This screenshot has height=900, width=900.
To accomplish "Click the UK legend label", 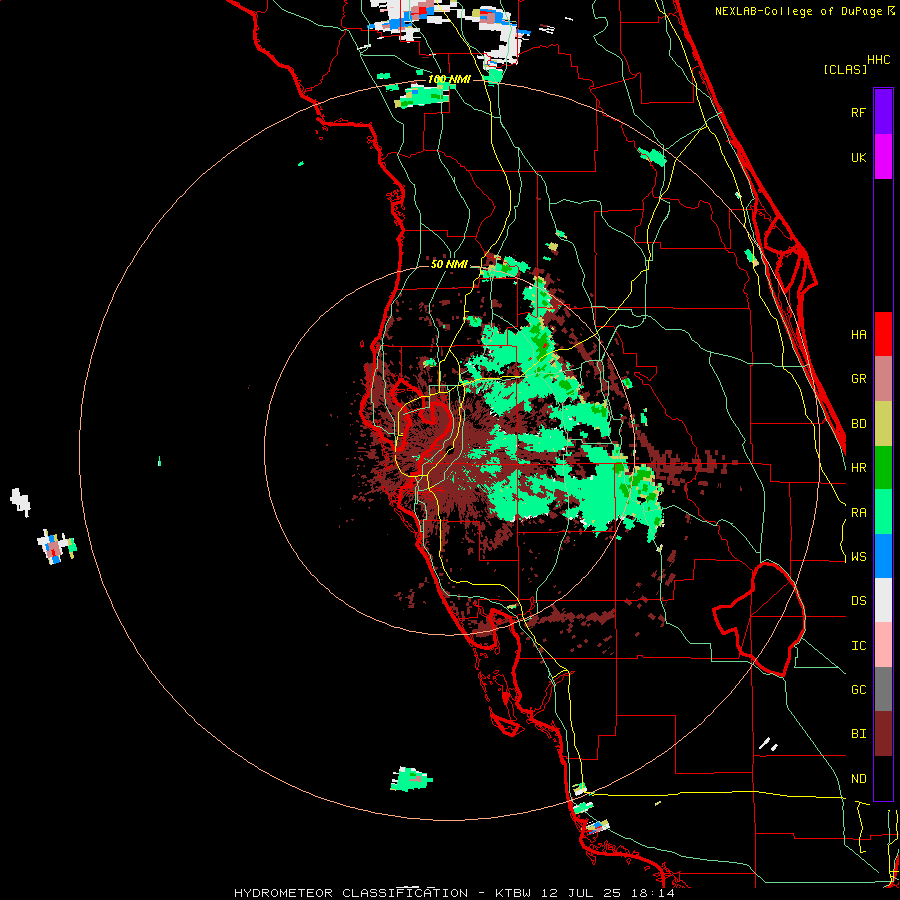I will (x=858, y=157).
